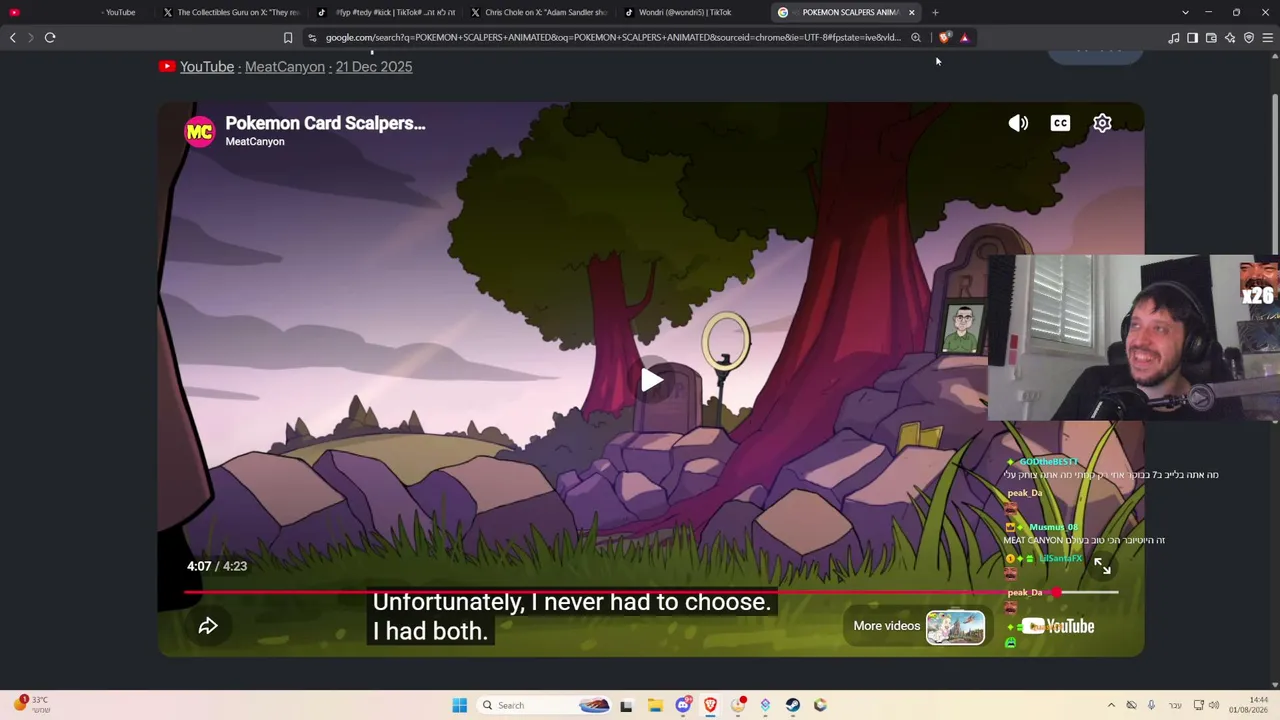Switch to The Collectibles Guru X tab
Screen dimensions: 1280x720
(230, 12)
